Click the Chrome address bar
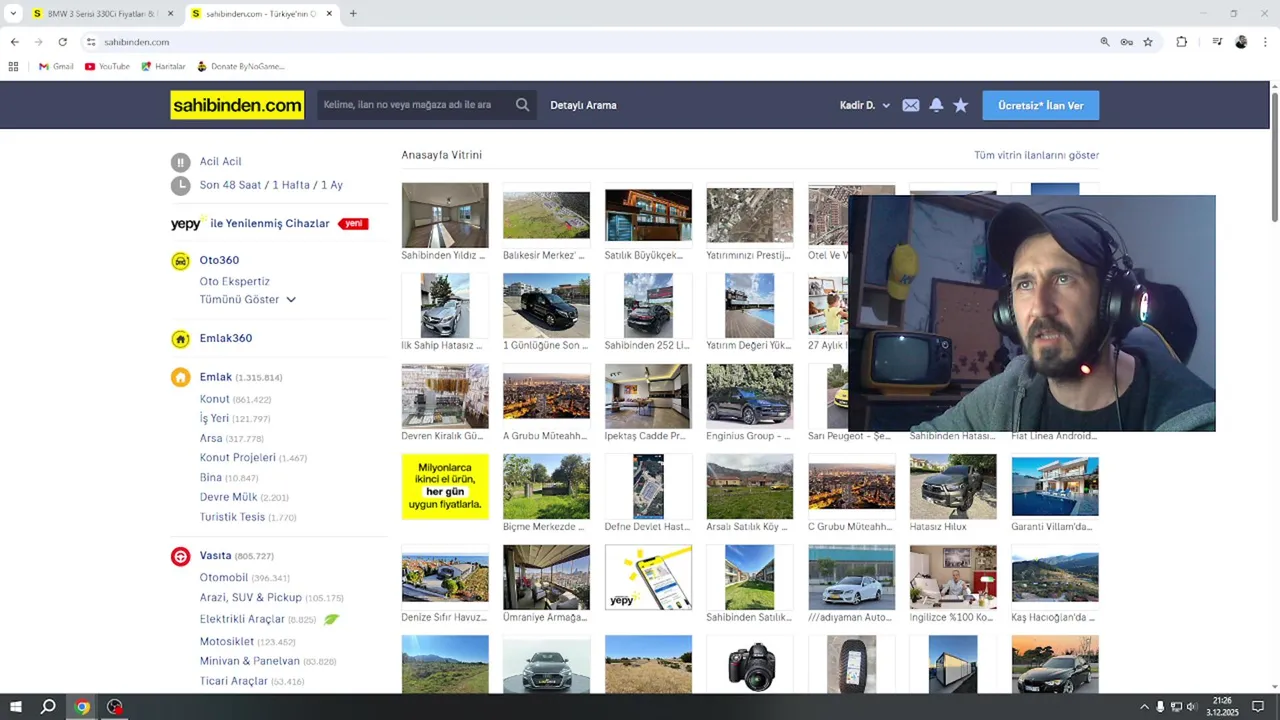1280x720 pixels. point(590,42)
